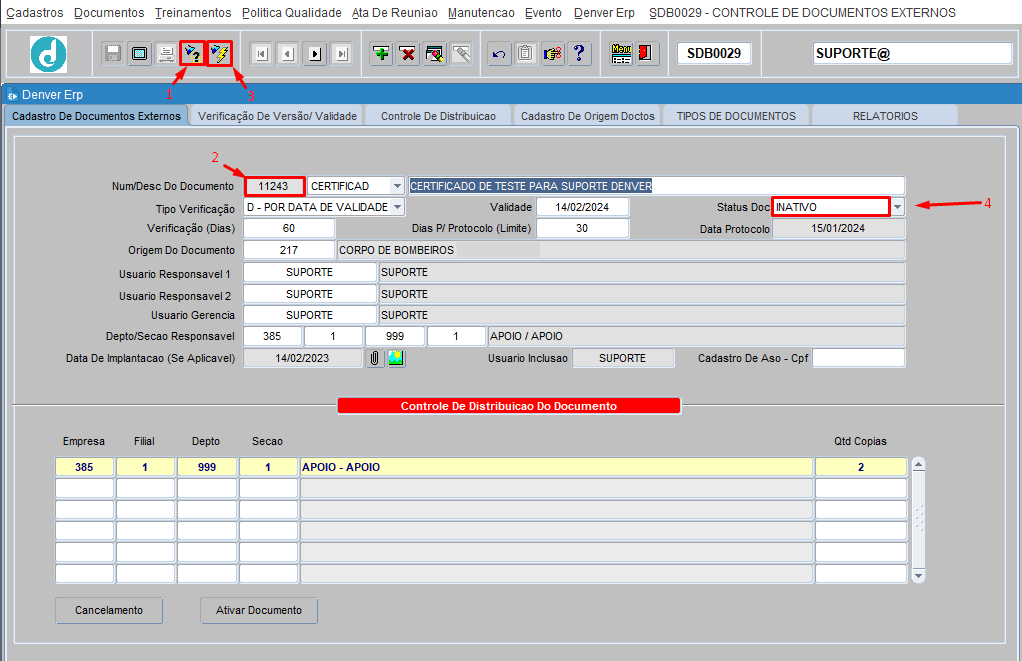
Task: Click the undo arrow toolbar icon
Action: [x=499, y=54]
